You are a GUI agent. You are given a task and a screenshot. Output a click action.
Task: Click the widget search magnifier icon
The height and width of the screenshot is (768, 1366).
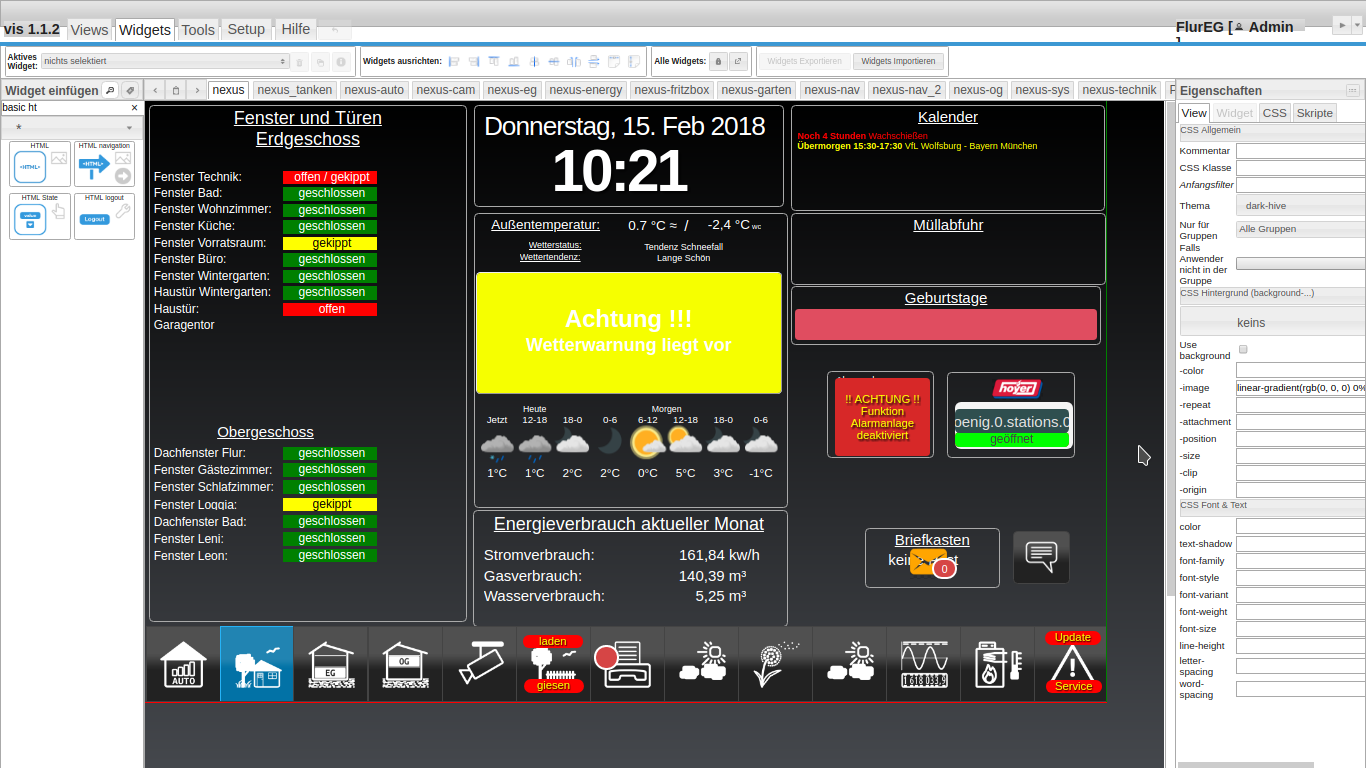(110, 90)
